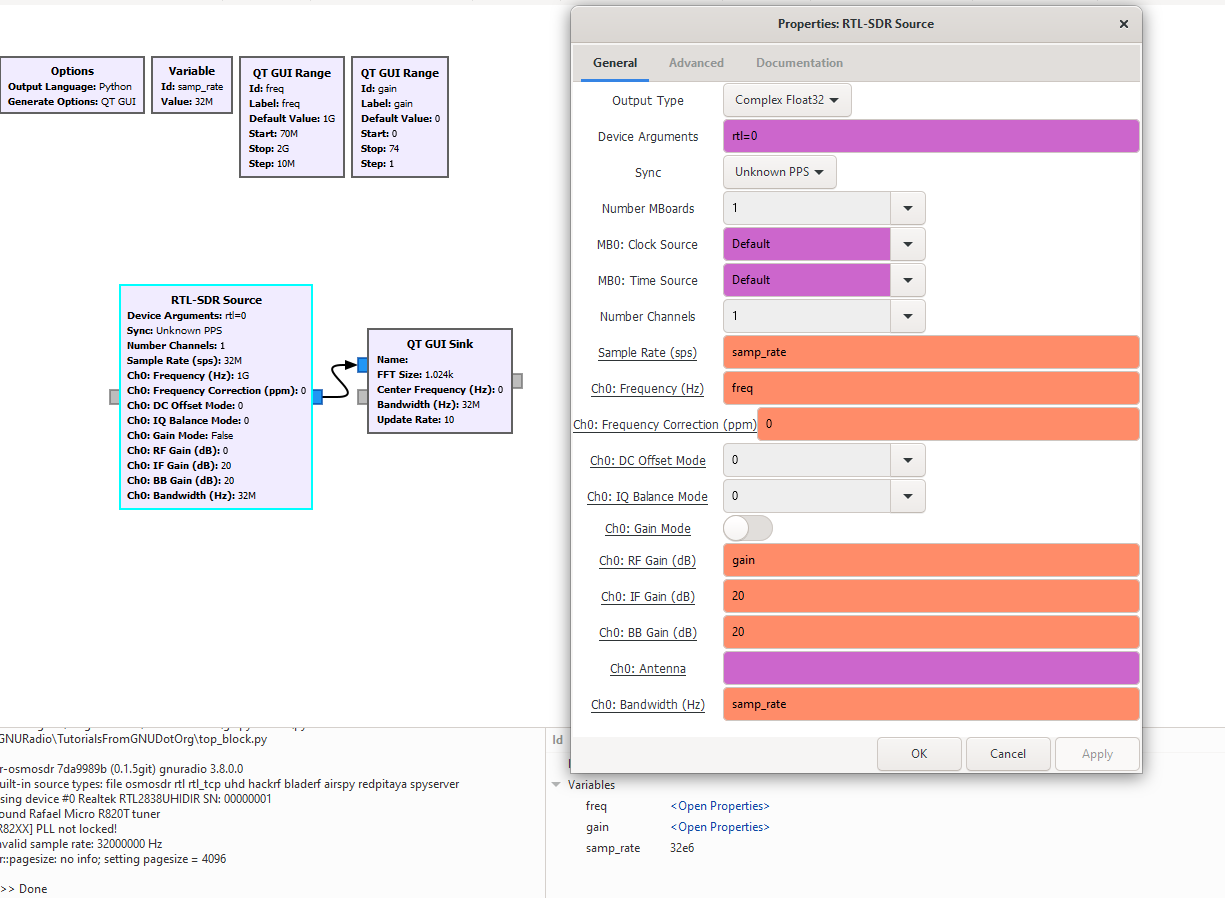
Task: Expand the Ch0: IQ Balance Mode dropdown arrow
Action: click(908, 496)
